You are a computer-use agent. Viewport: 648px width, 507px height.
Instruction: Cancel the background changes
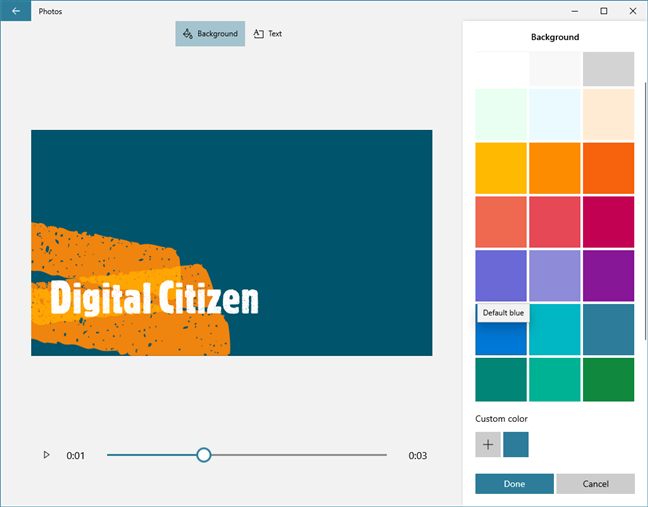[596, 483]
